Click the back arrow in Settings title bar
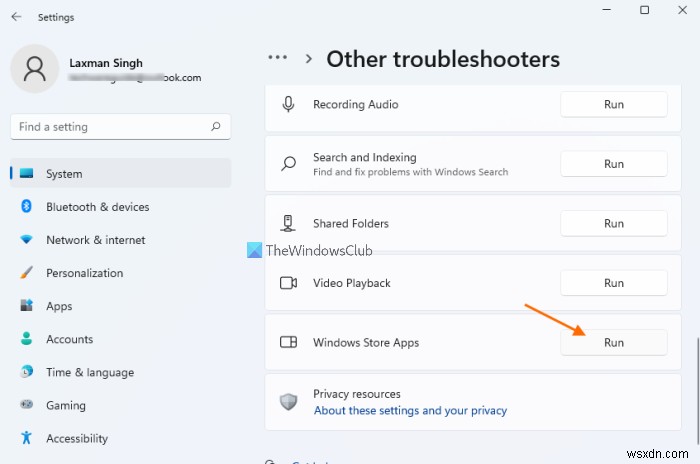The width and height of the screenshot is (700, 464). [16, 17]
